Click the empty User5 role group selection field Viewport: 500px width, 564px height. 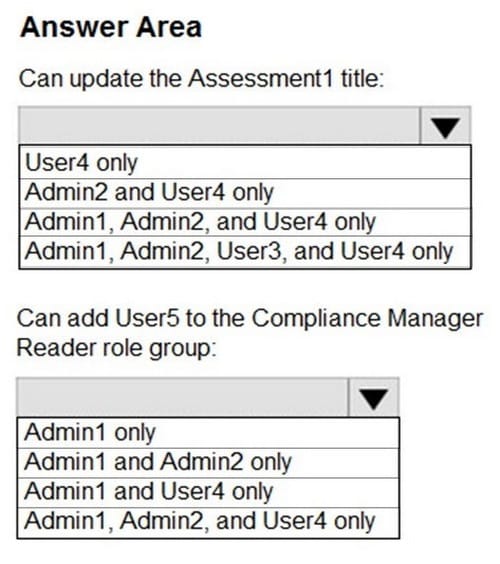pyautogui.click(x=183, y=397)
